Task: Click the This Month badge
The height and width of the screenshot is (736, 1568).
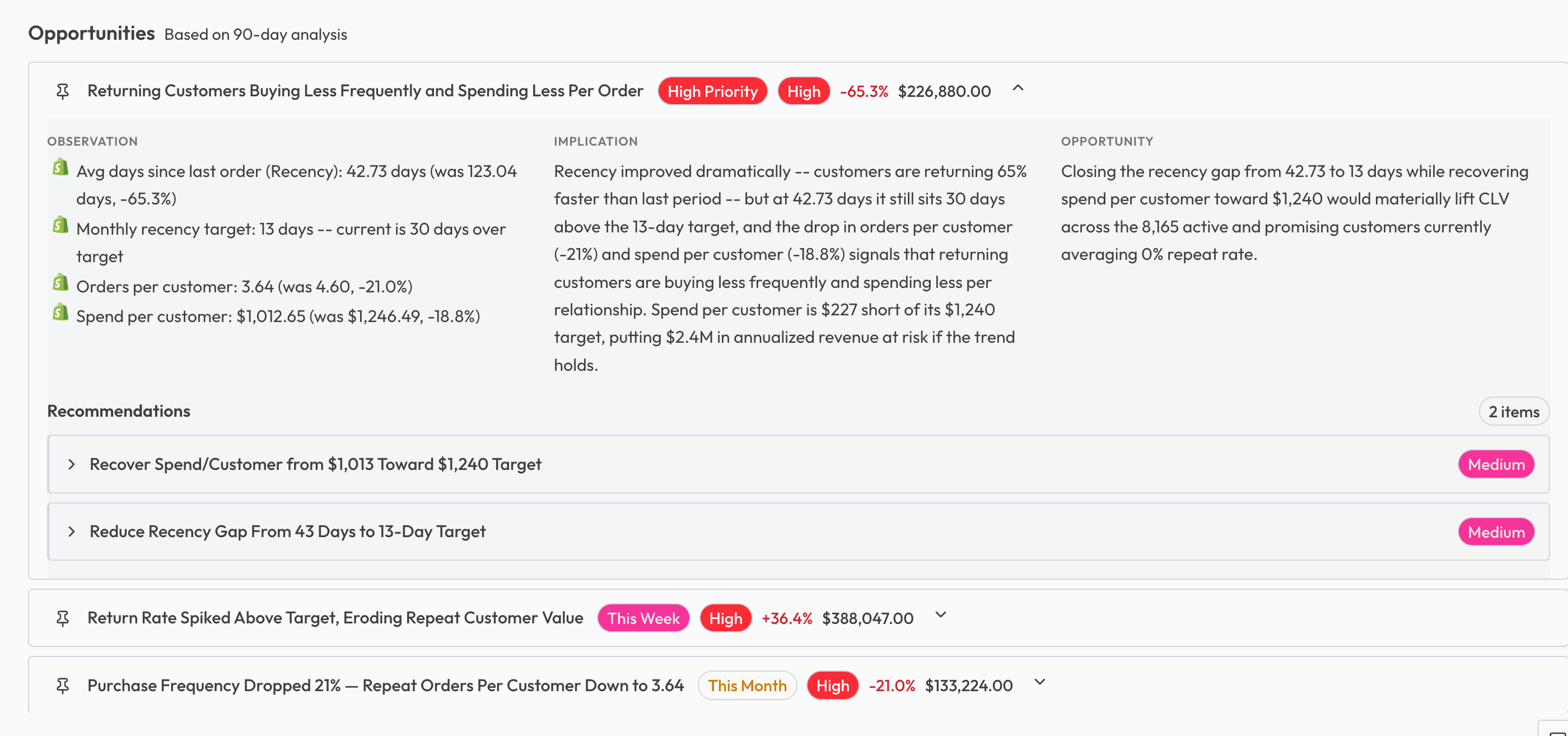Action: point(748,685)
